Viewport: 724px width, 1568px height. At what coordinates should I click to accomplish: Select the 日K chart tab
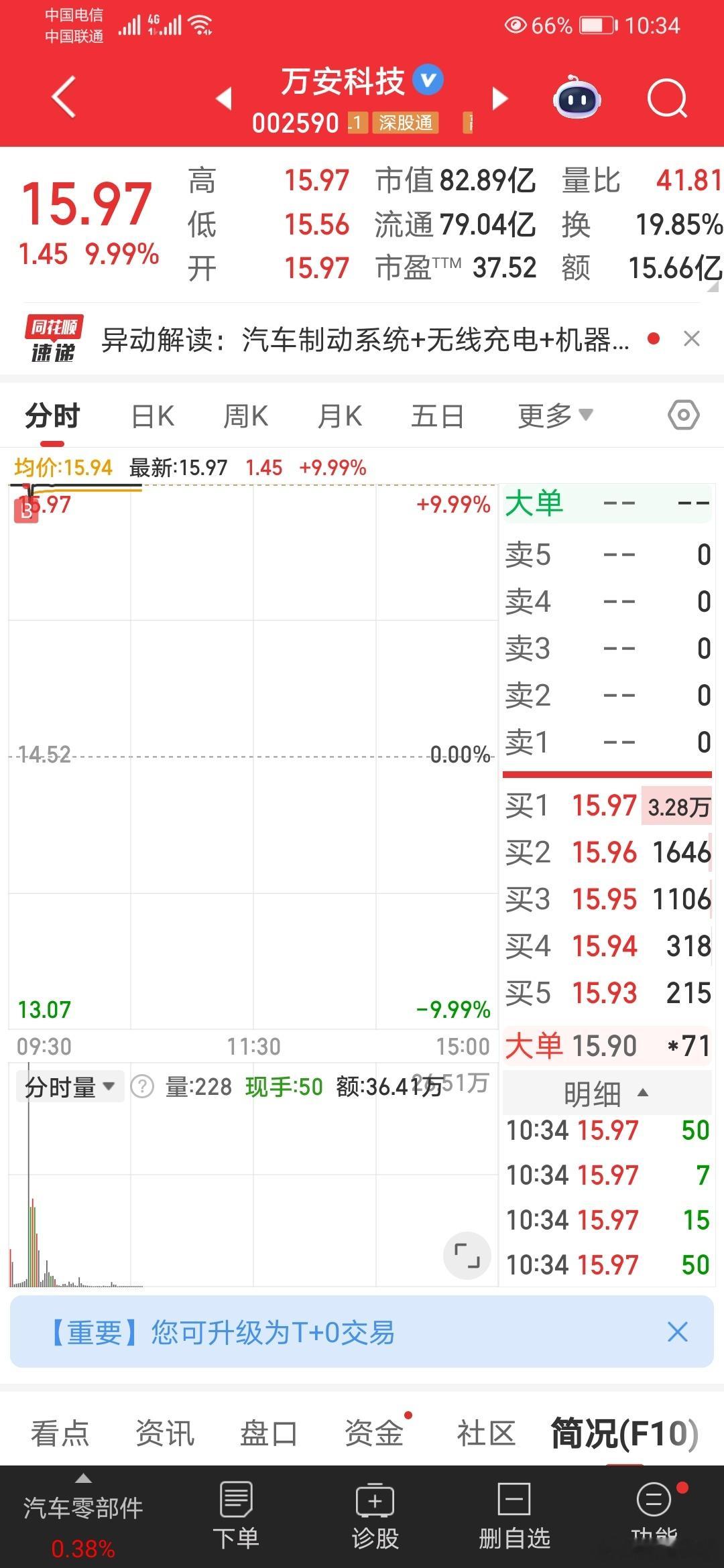click(153, 416)
